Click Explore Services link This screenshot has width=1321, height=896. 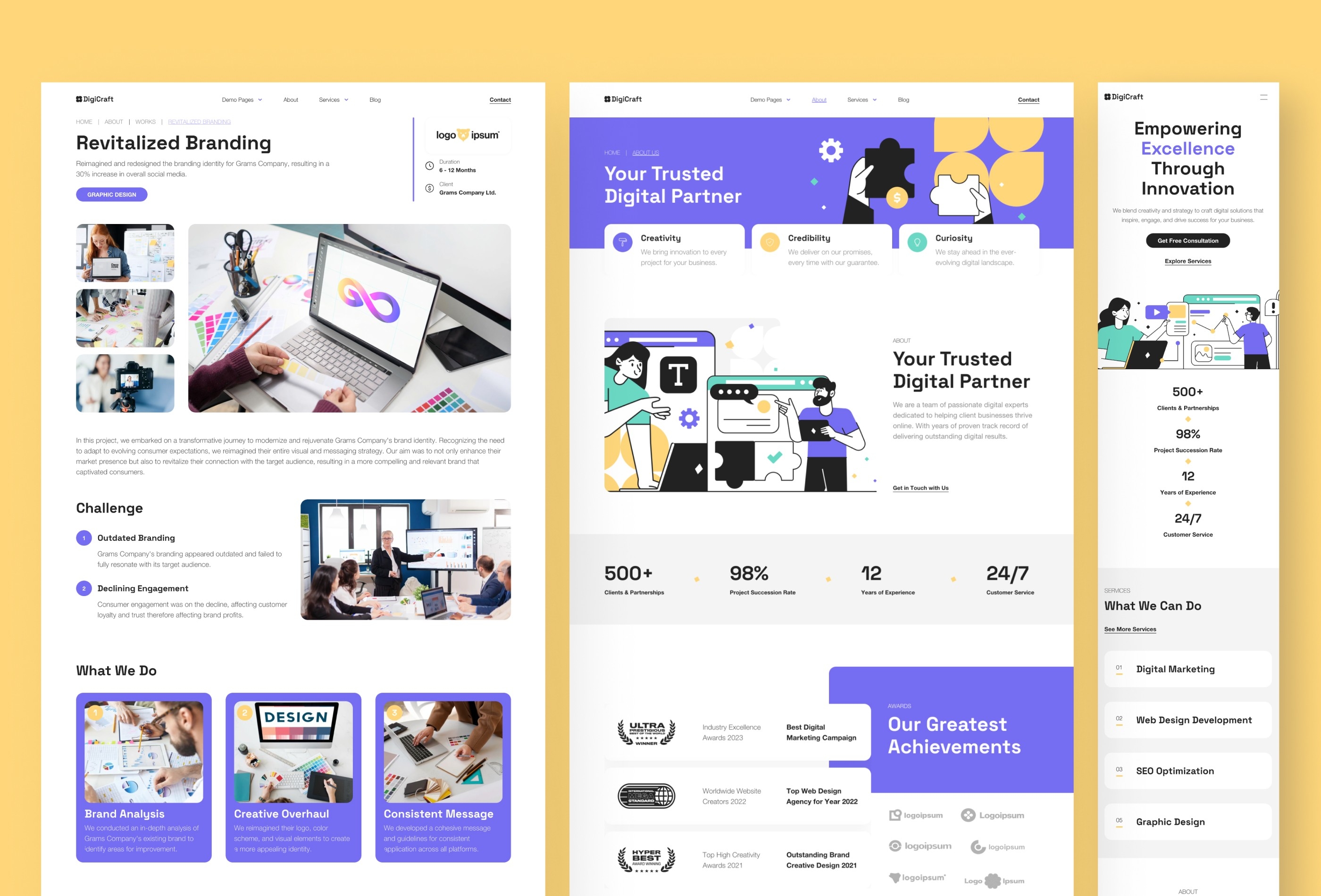pyautogui.click(x=1188, y=261)
